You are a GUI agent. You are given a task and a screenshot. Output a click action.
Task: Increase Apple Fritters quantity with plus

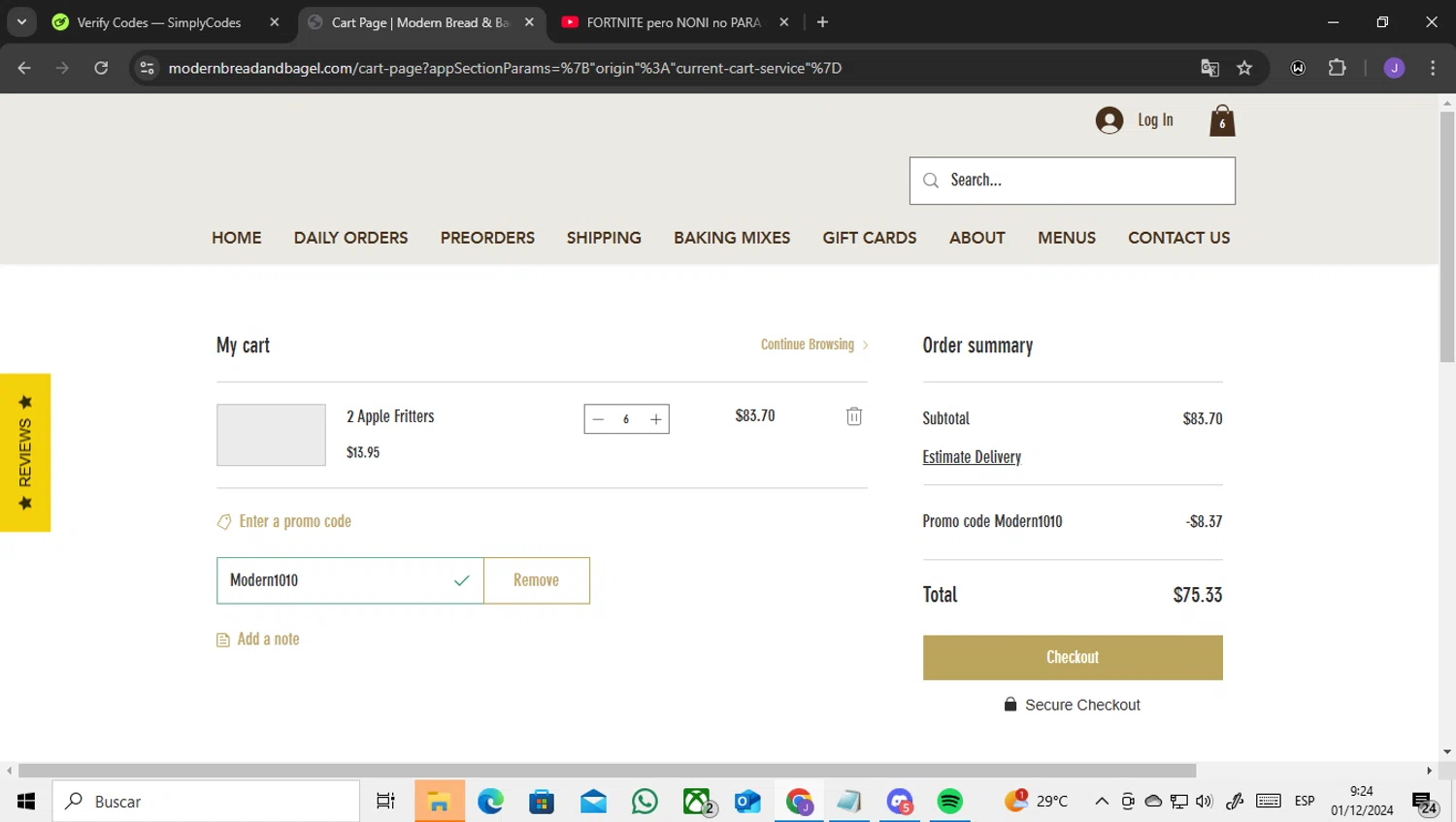click(656, 419)
